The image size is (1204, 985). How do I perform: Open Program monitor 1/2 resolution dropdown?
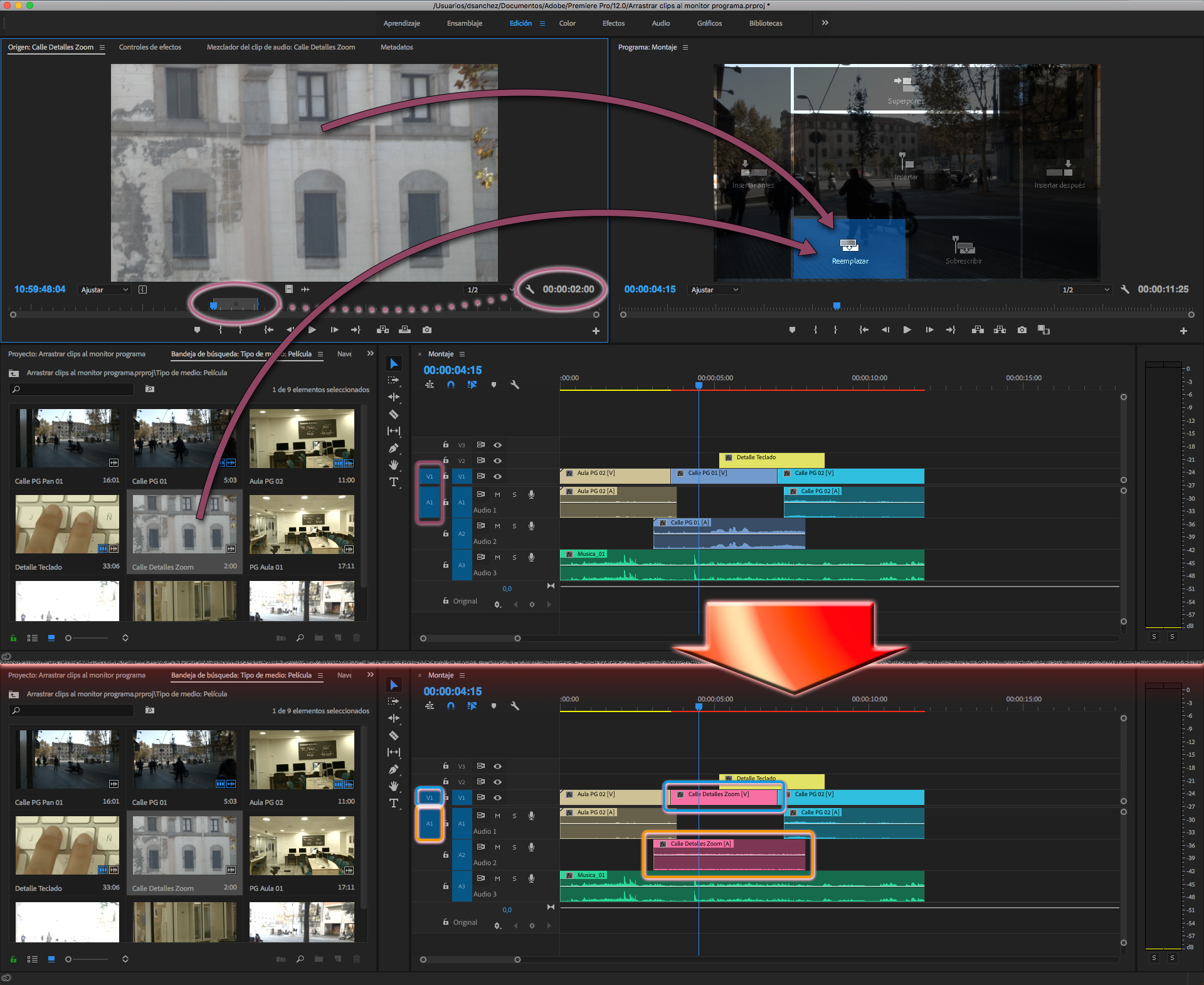tap(1085, 290)
